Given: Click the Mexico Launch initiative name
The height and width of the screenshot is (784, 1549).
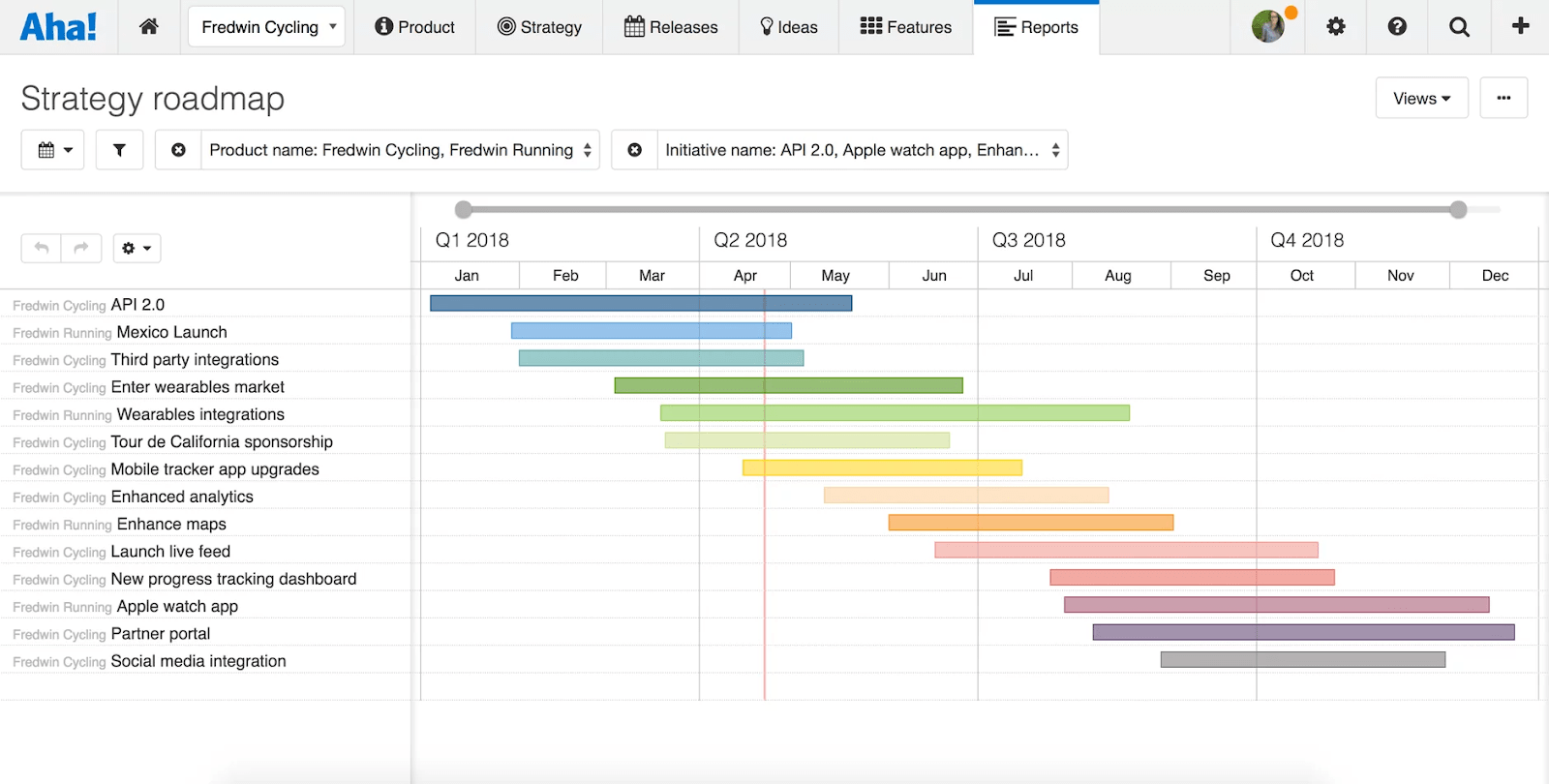Looking at the screenshot, I should [172, 332].
